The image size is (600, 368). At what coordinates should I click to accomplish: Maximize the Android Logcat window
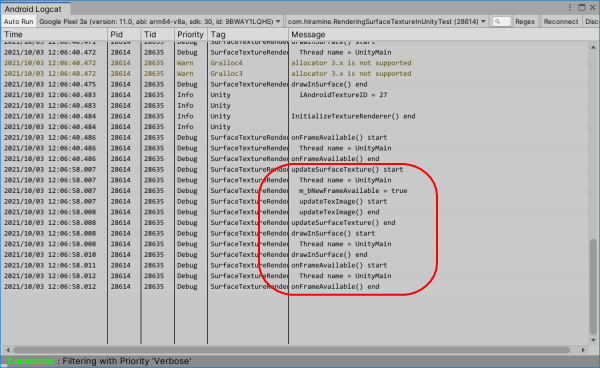(582, 8)
